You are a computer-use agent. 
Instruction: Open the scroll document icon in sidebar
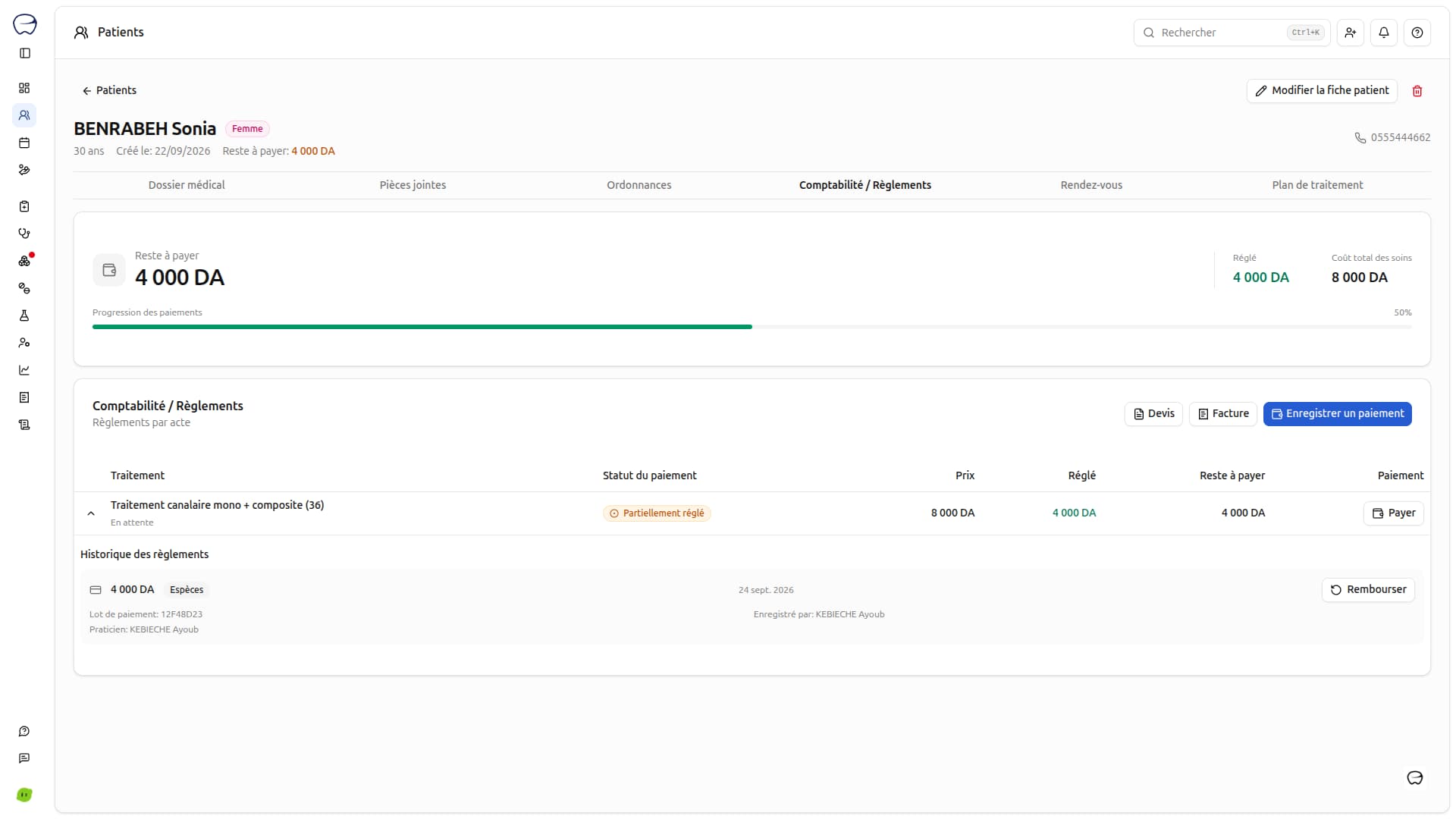coord(24,425)
